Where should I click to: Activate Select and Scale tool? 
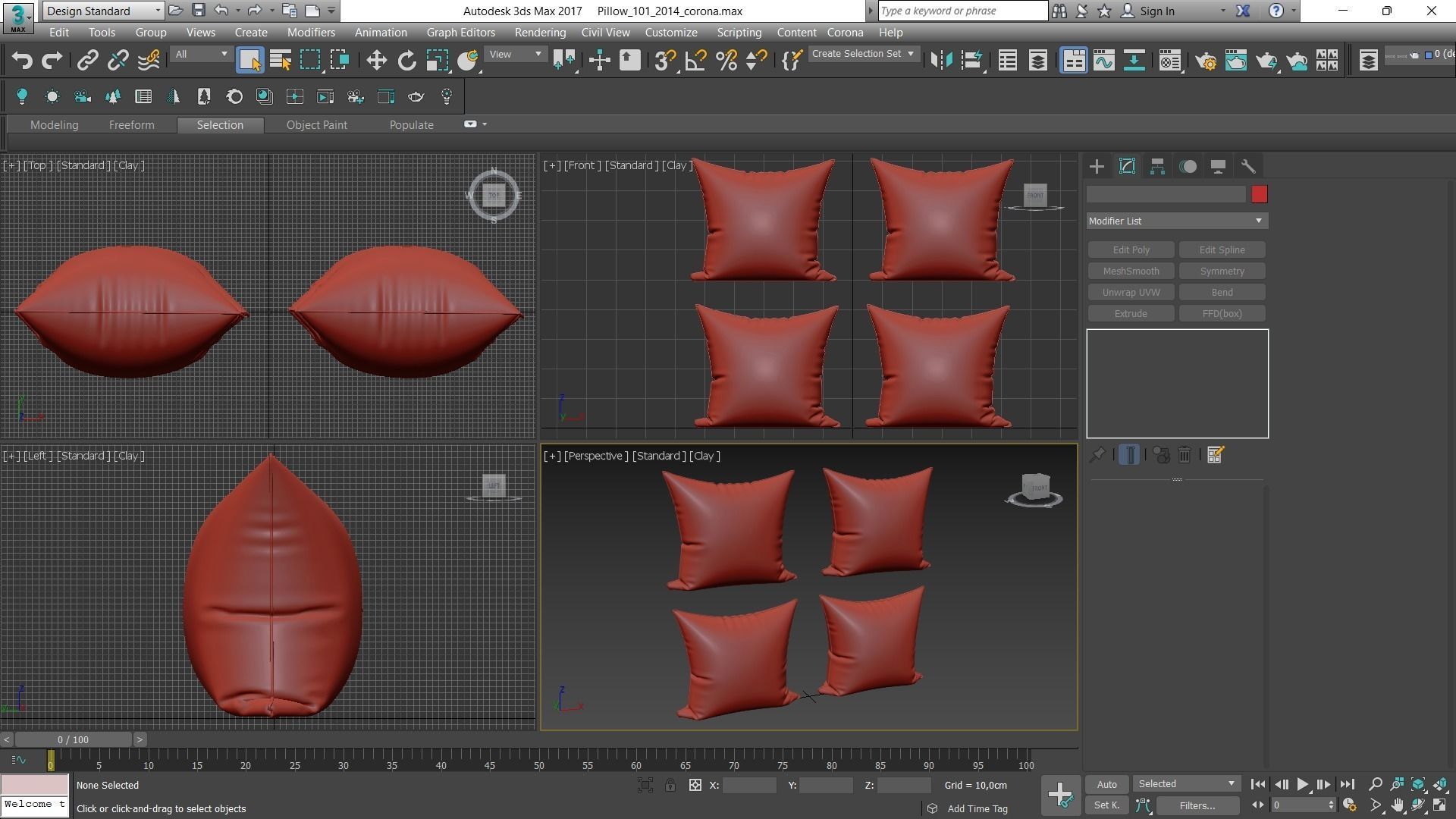point(437,61)
